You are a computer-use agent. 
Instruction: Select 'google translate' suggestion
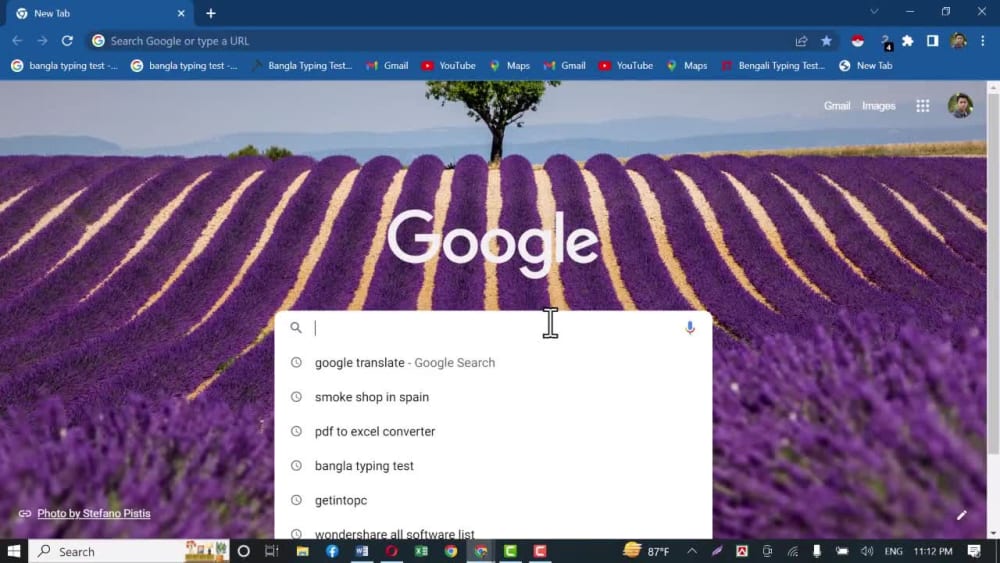click(494, 362)
